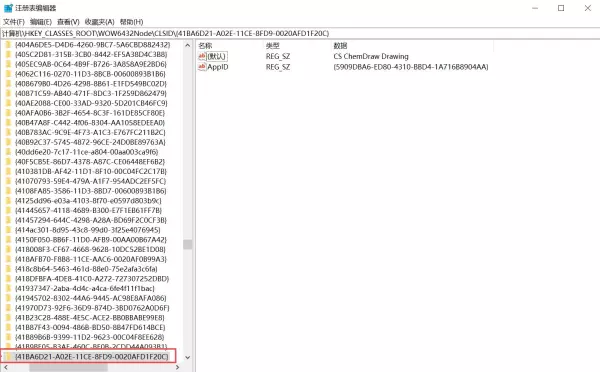
Task: Click the tree scroll-right arrow
Action: [x=177, y=367]
